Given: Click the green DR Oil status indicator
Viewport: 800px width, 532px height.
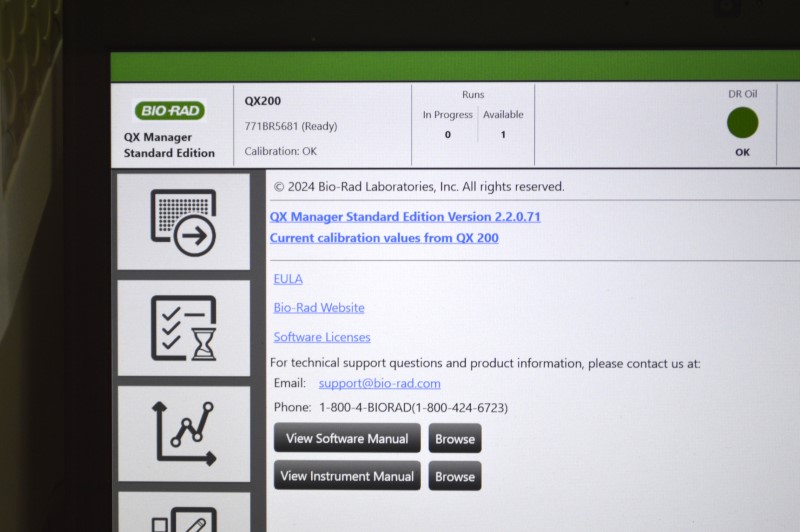Looking at the screenshot, I should coord(742,123).
